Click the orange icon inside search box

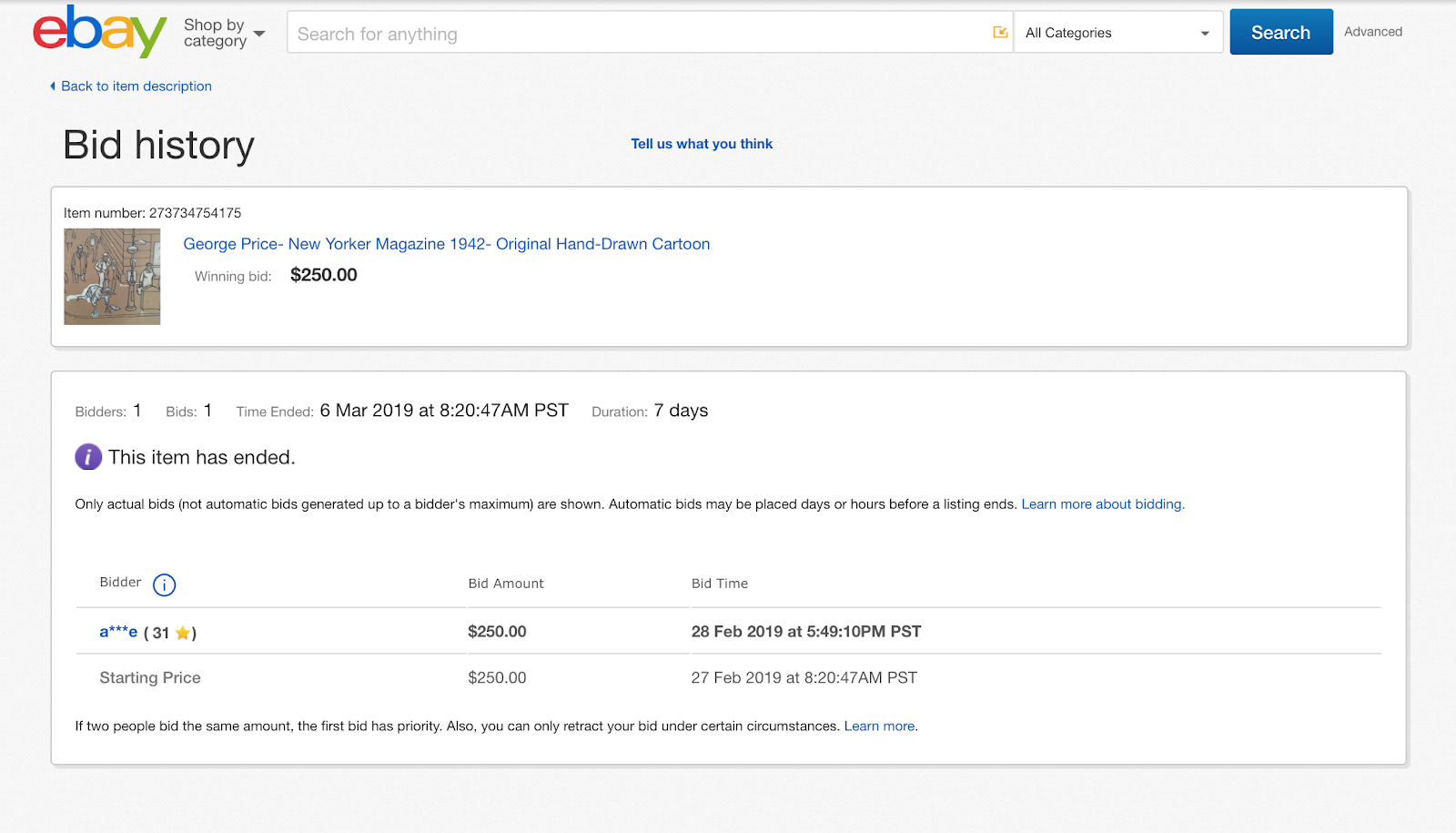[1000, 33]
